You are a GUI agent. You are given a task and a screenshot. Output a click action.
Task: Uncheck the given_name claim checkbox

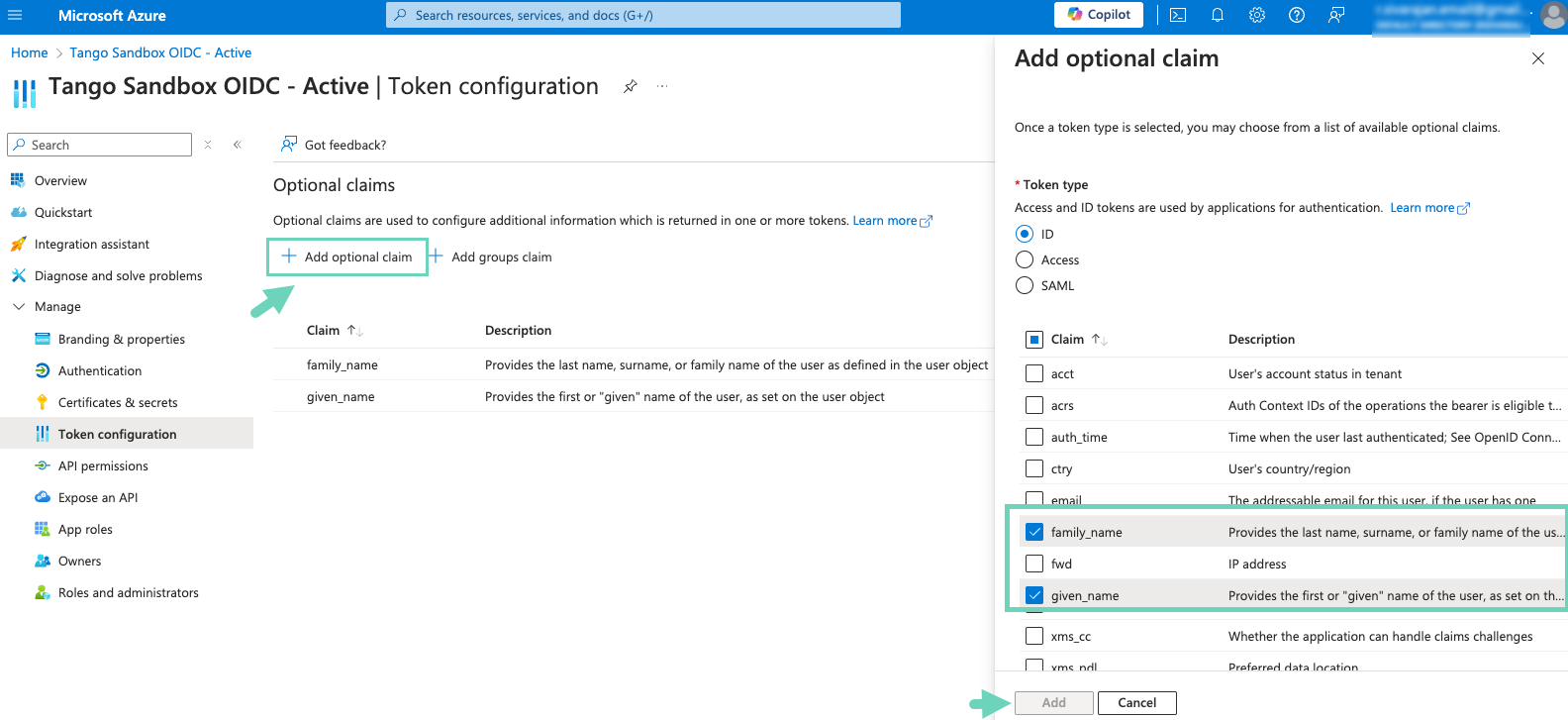pyautogui.click(x=1034, y=595)
